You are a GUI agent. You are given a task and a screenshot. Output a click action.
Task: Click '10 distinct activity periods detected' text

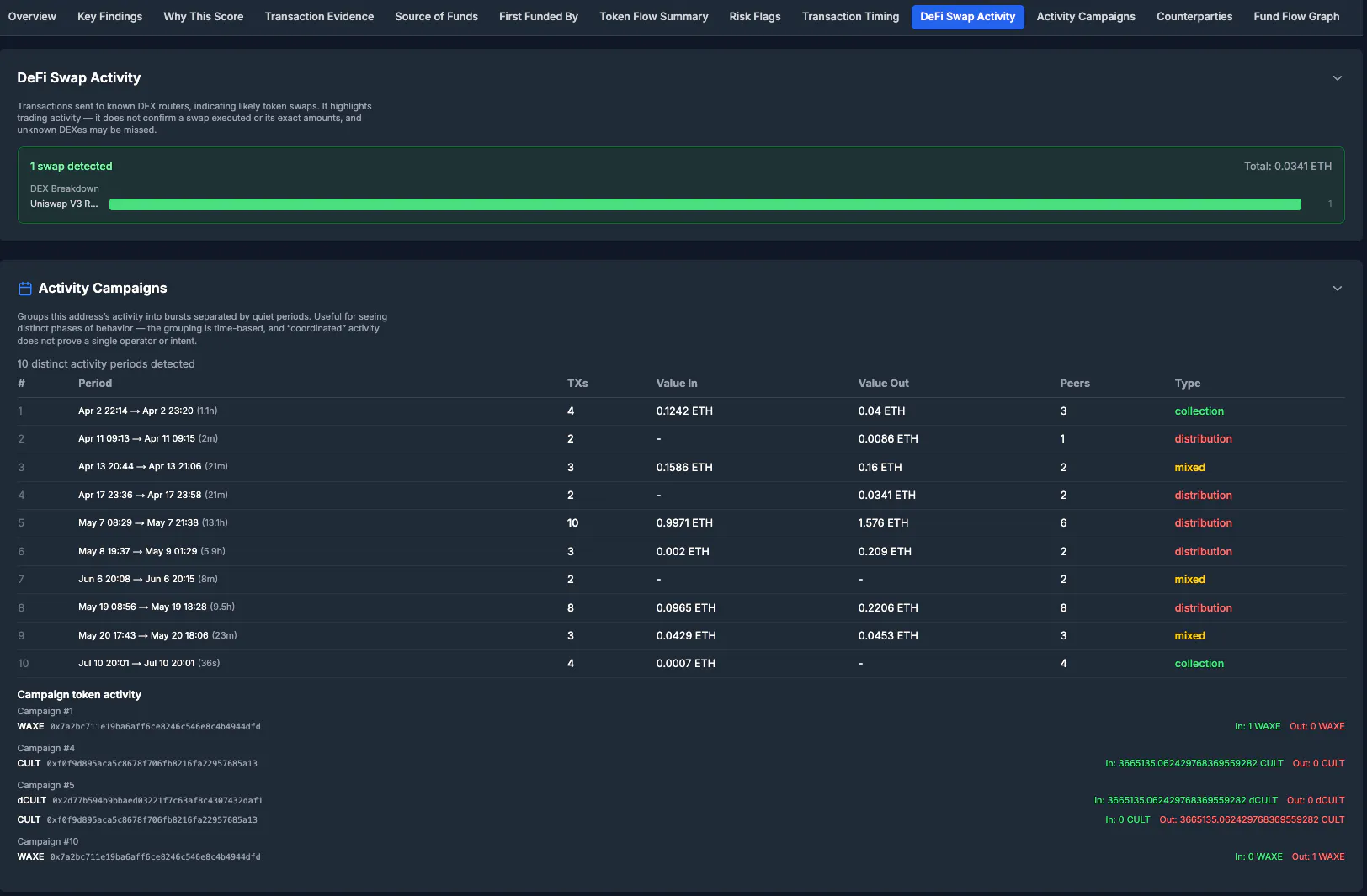coord(106,364)
